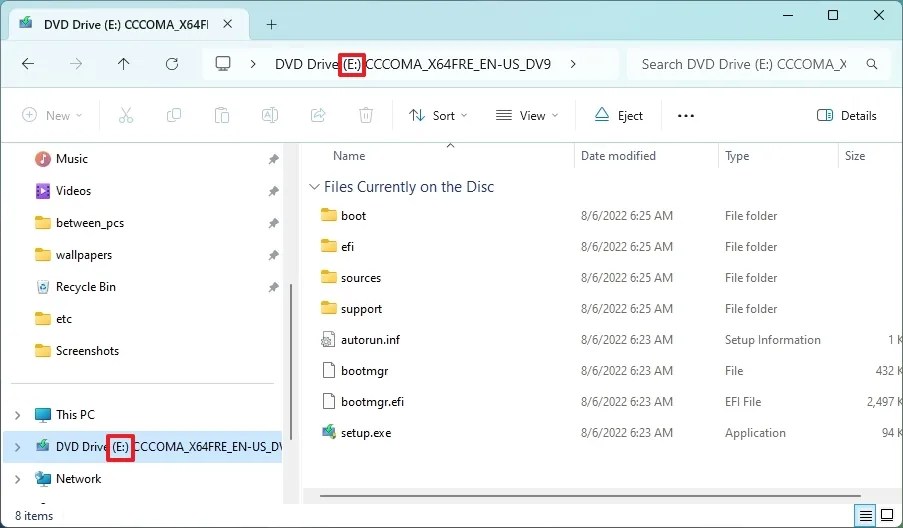Select the autorun.inf file icon
The height and width of the screenshot is (528, 903).
coord(328,340)
